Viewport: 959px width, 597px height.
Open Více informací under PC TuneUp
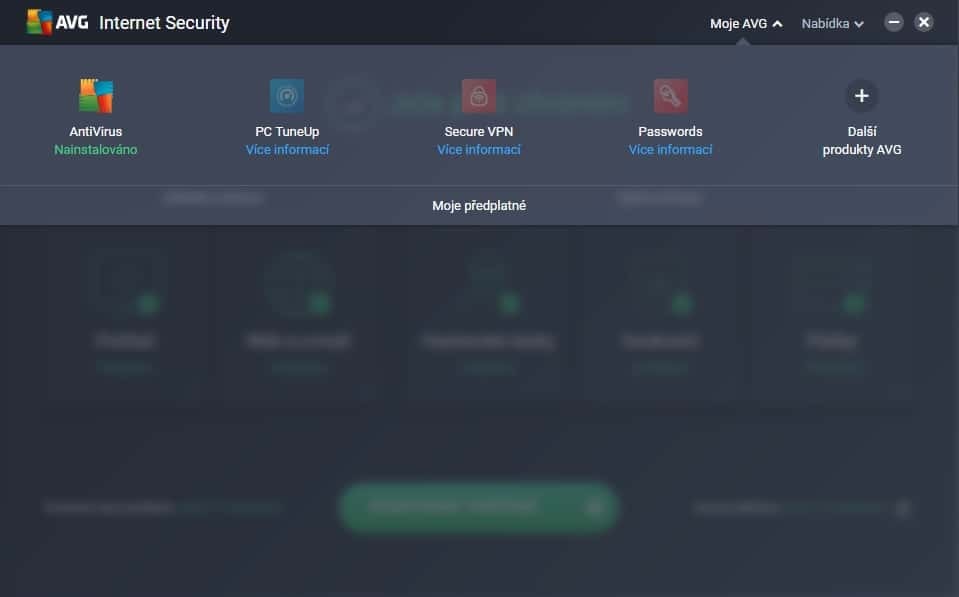[x=287, y=150]
